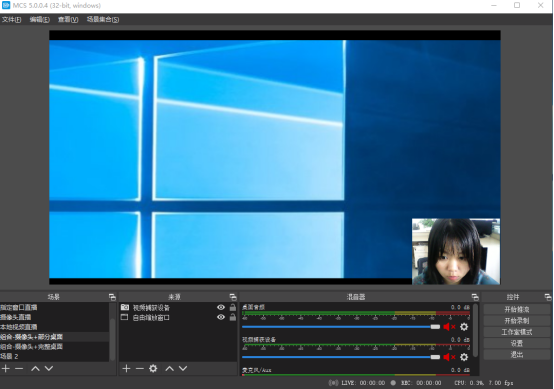Select scene 指定窗口直播
The height and width of the screenshot is (389, 554).
pos(54,307)
